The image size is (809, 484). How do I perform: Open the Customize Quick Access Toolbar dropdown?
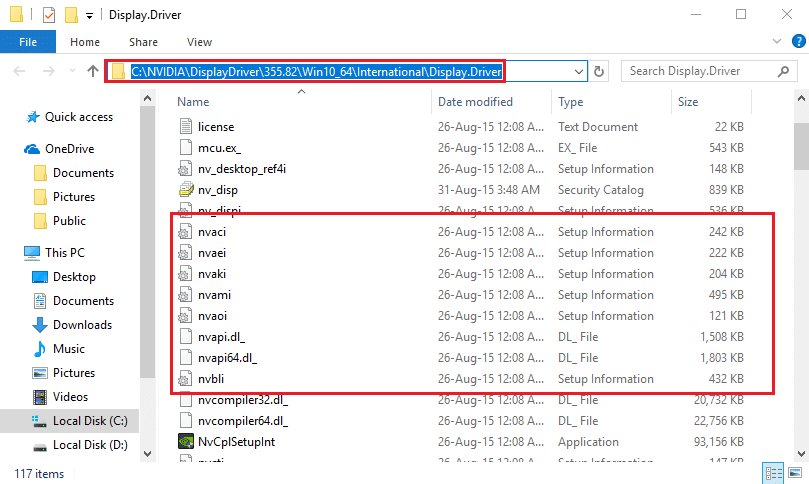pyautogui.click(x=89, y=16)
